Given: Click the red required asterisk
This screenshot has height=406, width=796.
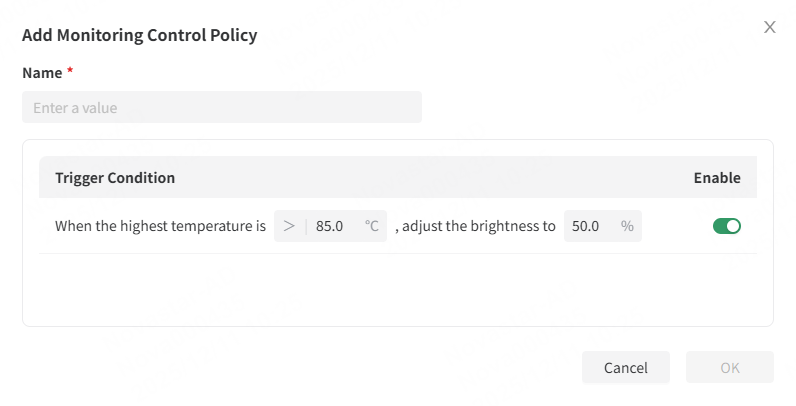Looking at the screenshot, I should click(70, 72).
